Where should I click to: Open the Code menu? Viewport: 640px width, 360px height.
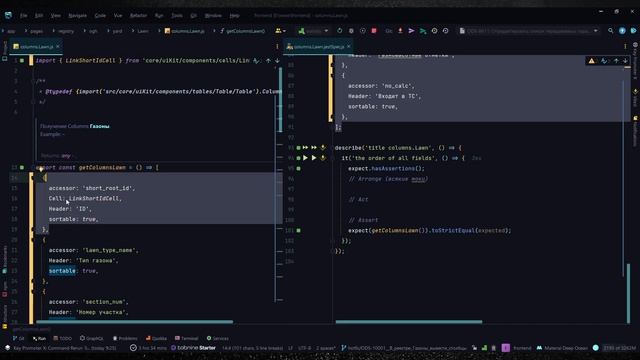[x=100, y=16]
